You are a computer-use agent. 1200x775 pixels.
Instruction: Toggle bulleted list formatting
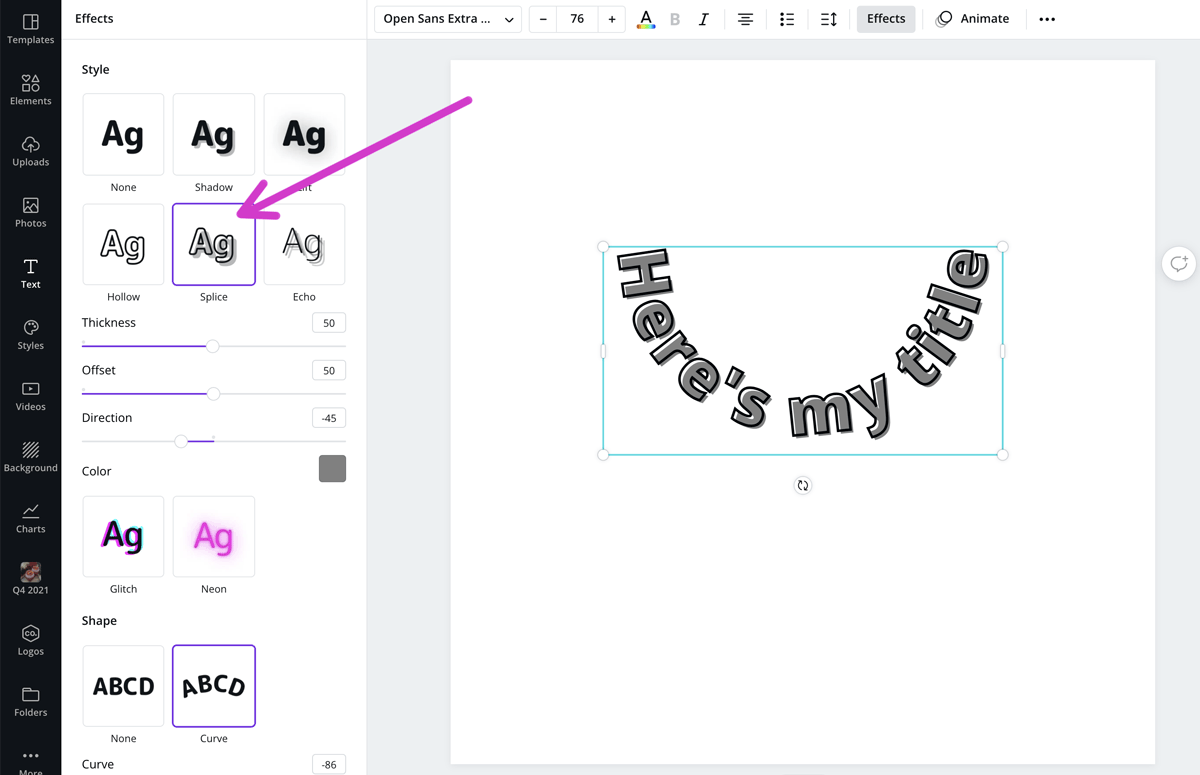click(787, 19)
